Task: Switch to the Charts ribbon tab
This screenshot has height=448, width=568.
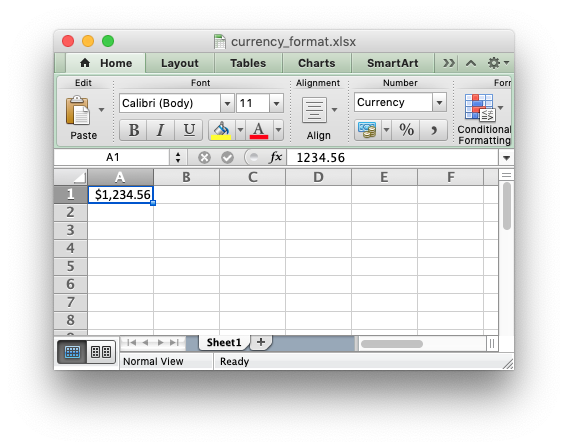Action: click(316, 63)
